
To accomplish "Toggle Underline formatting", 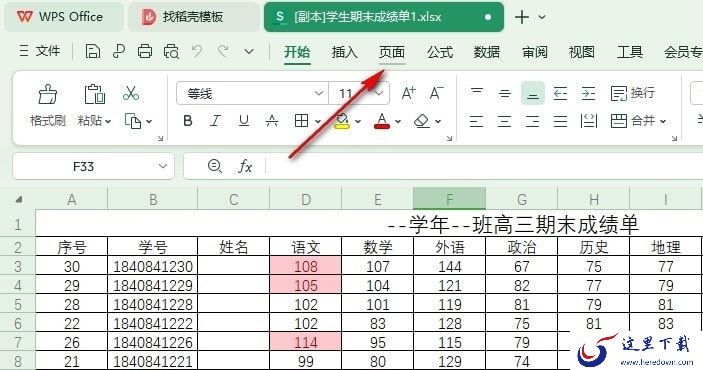I will click(243, 121).
